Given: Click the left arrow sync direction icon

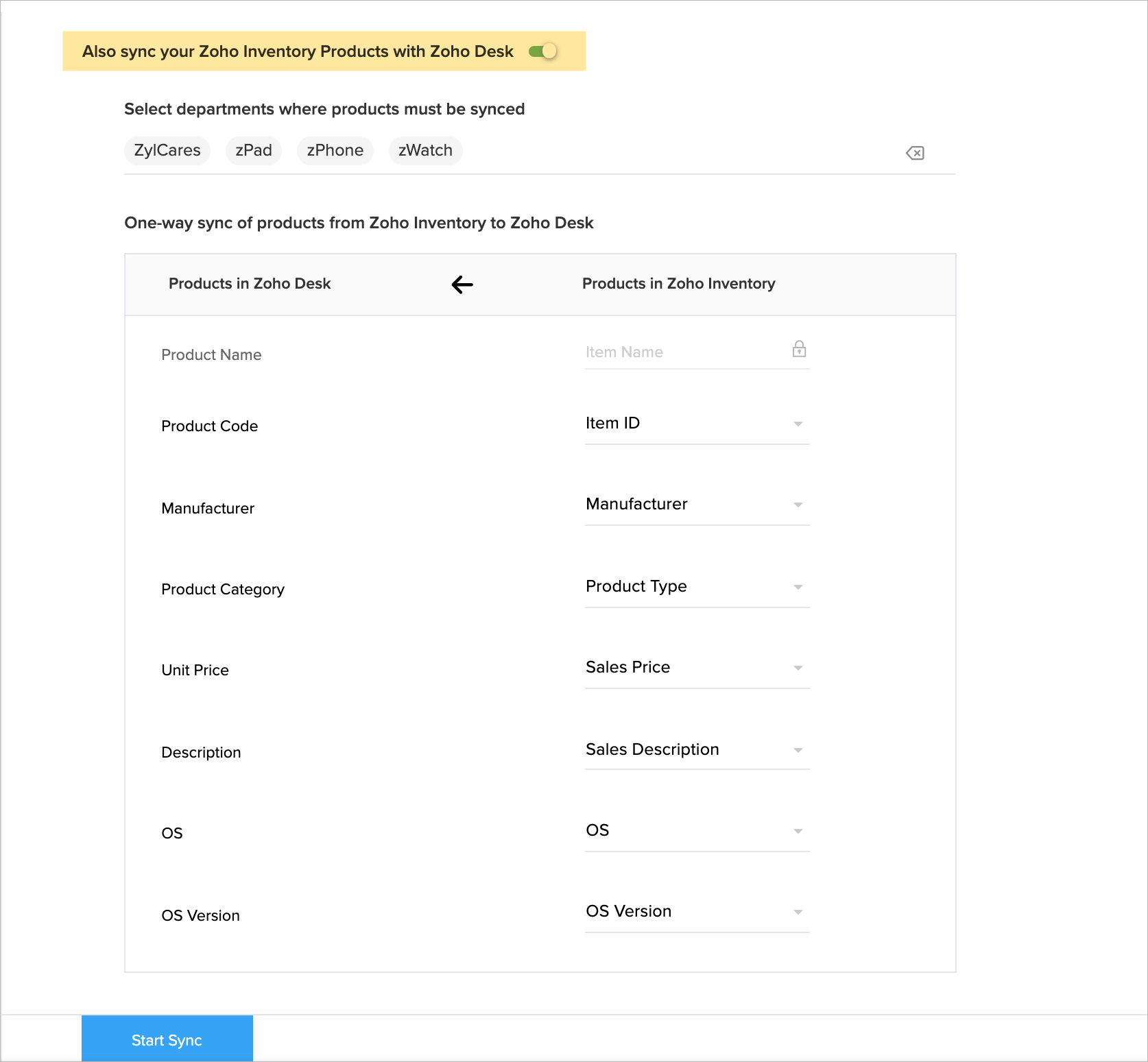Looking at the screenshot, I should coord(462,285).
